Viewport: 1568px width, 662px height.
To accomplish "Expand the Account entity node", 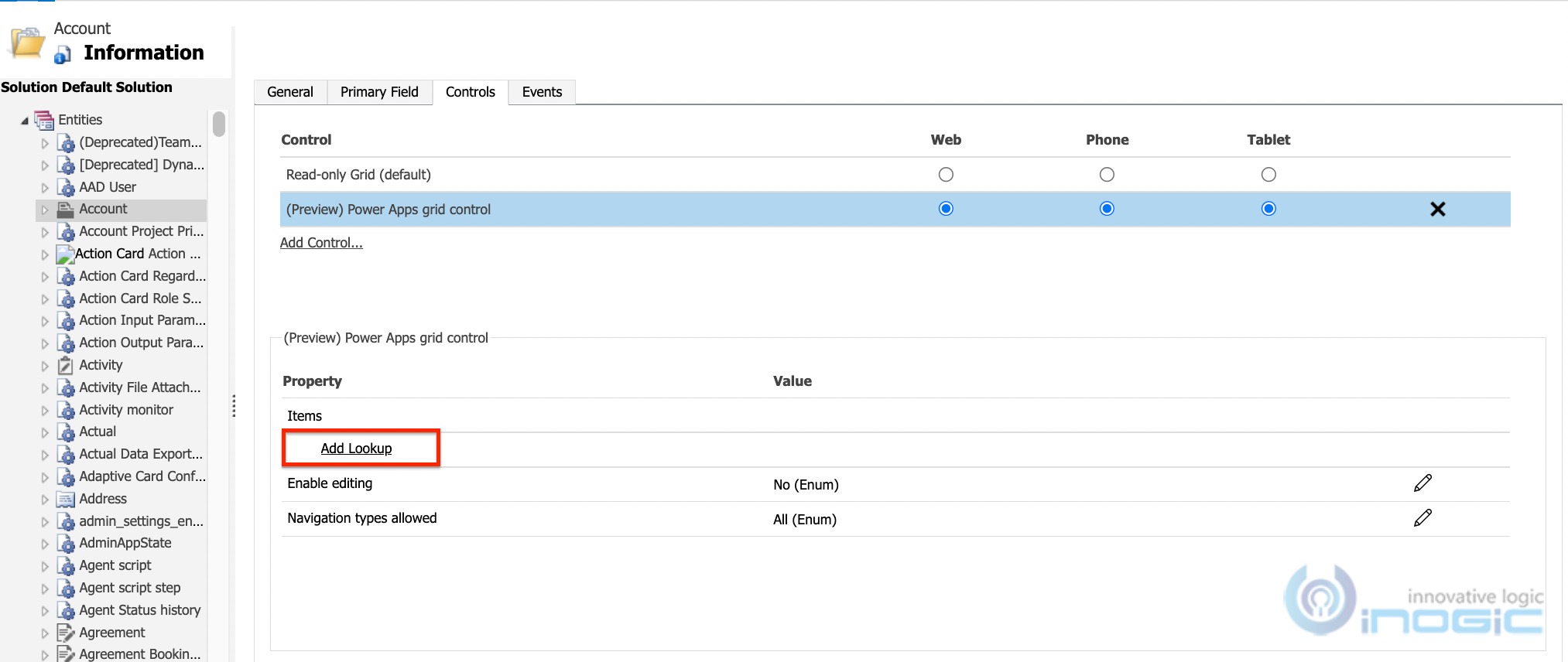I will click(45, 210).
